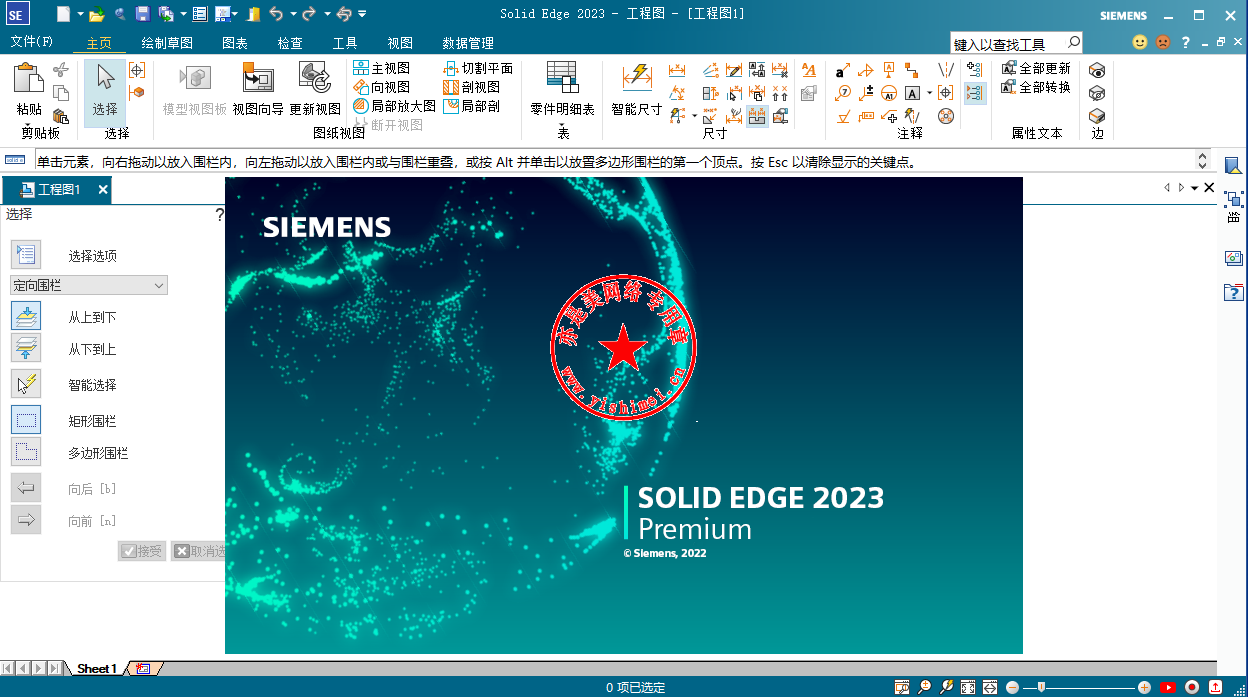Click the 选择选项 selection options button
1248x697 pixels.
coord(26,254)
